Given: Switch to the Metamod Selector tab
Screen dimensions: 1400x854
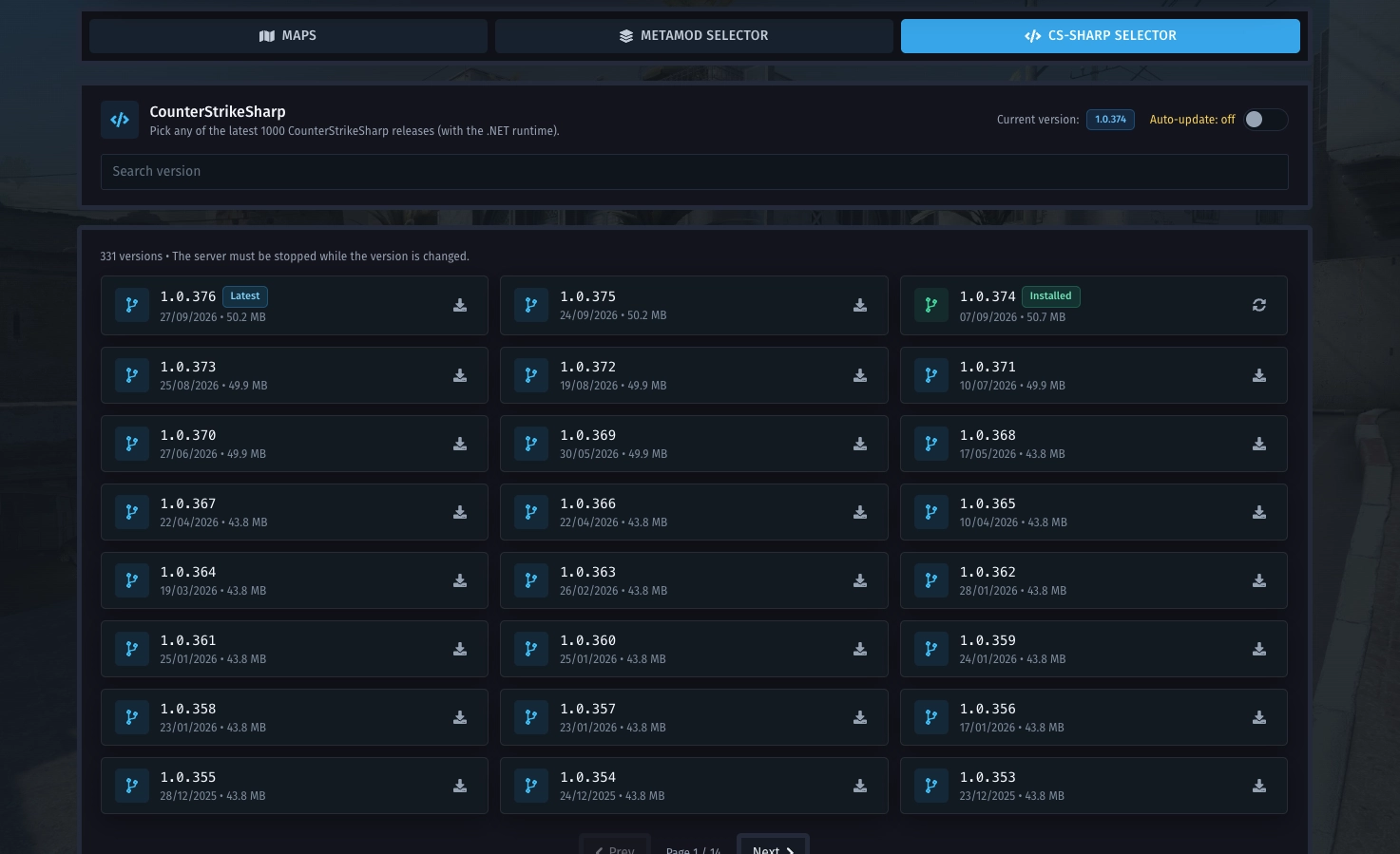Looking at the screenshot, I should (694, 36).
